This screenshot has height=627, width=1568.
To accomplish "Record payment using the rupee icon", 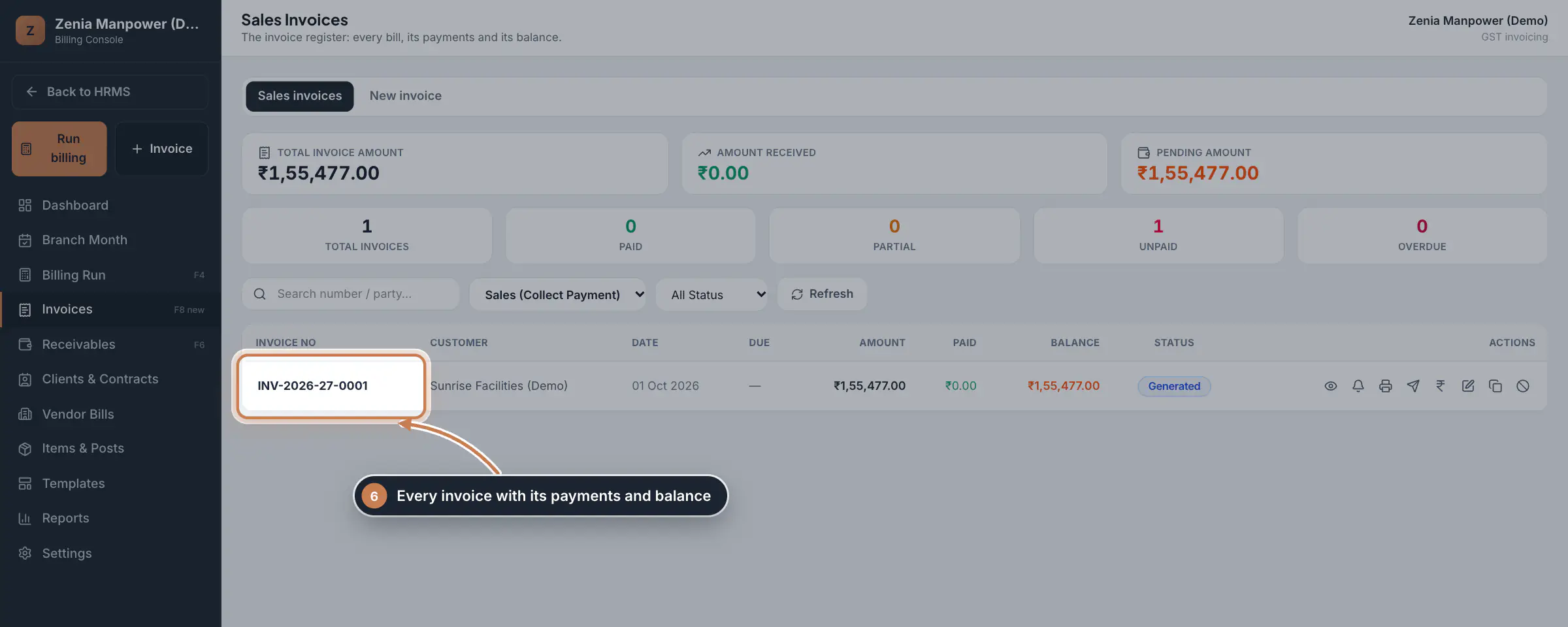I will pos(1440,386).
